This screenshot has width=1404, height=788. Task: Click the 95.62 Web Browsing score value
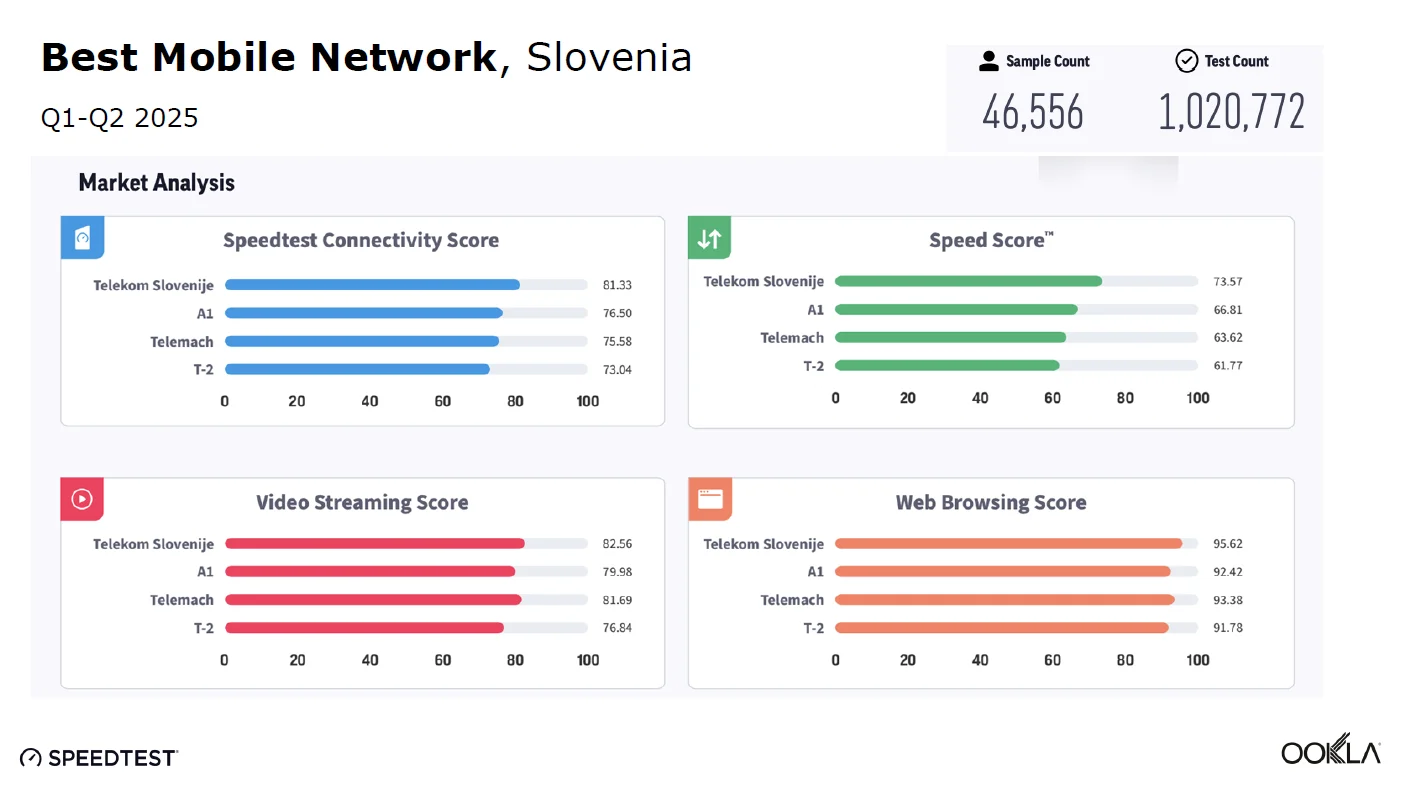[1226, 544]
